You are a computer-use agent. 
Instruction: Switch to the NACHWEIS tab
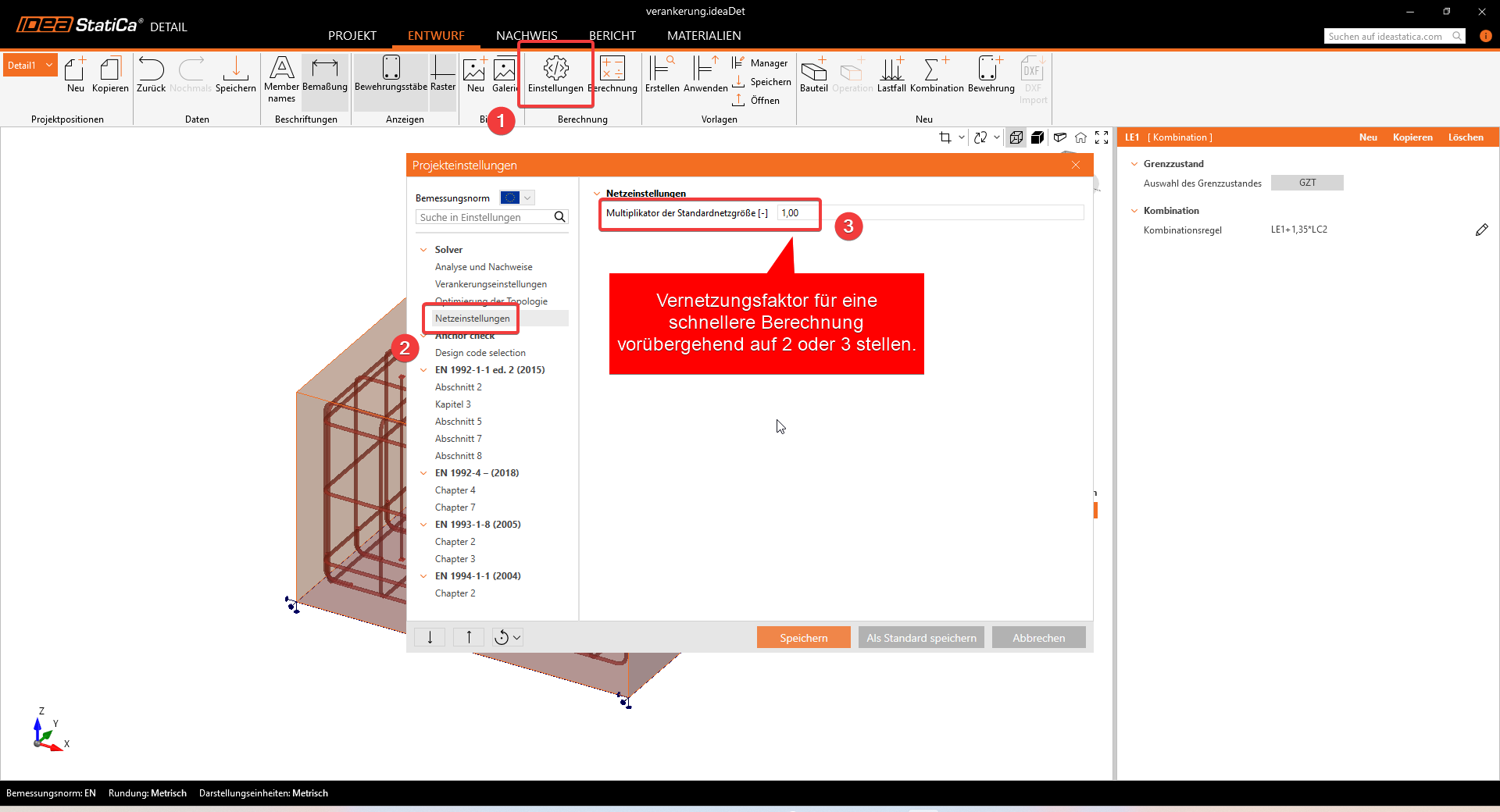[527, 36]
